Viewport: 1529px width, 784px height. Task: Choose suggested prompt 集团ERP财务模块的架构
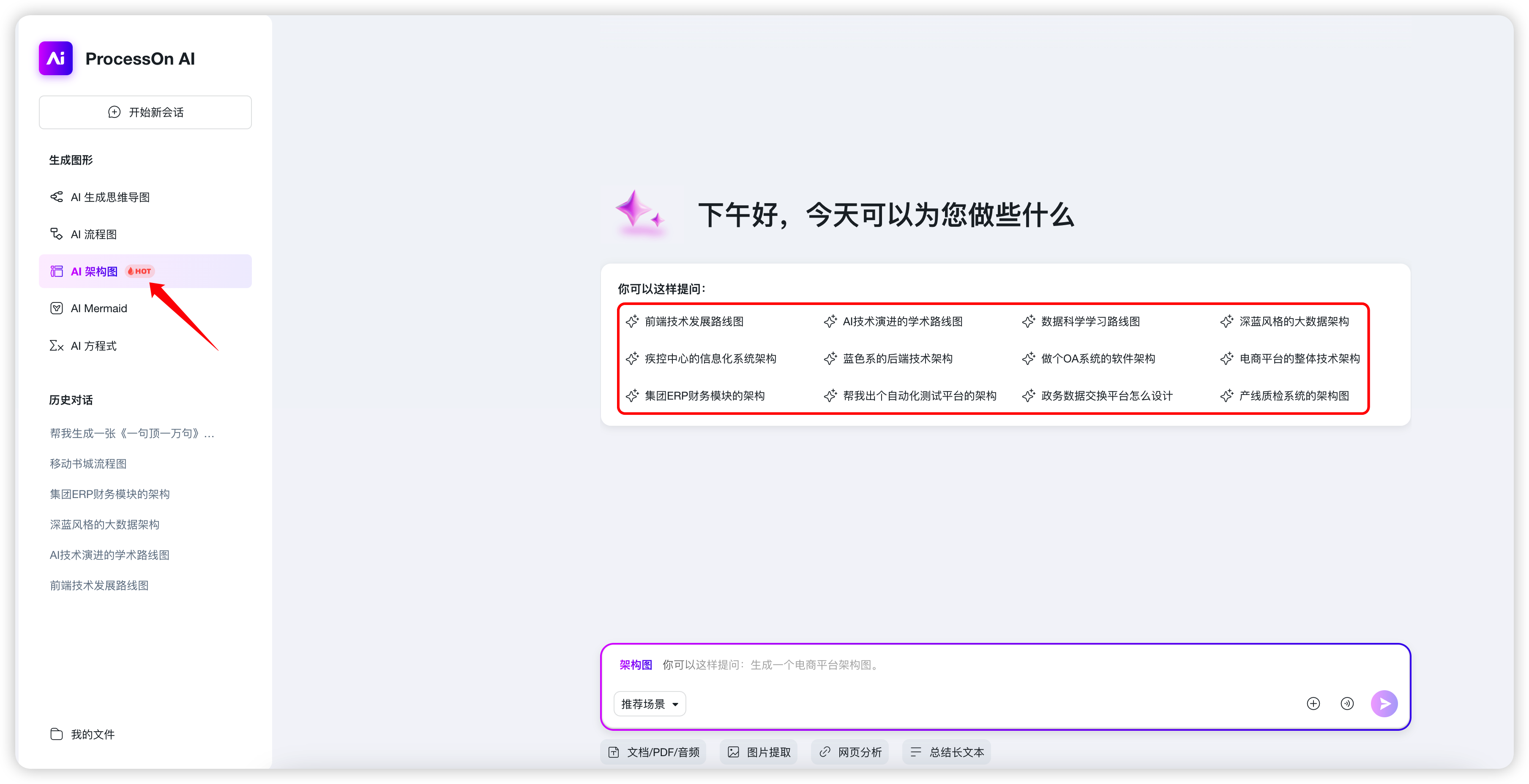[695, 396]
